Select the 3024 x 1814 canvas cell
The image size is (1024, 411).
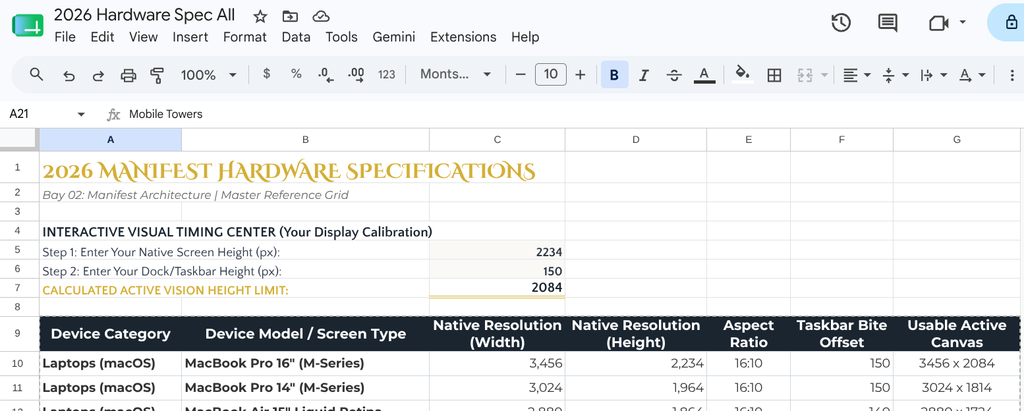(956, 387)
